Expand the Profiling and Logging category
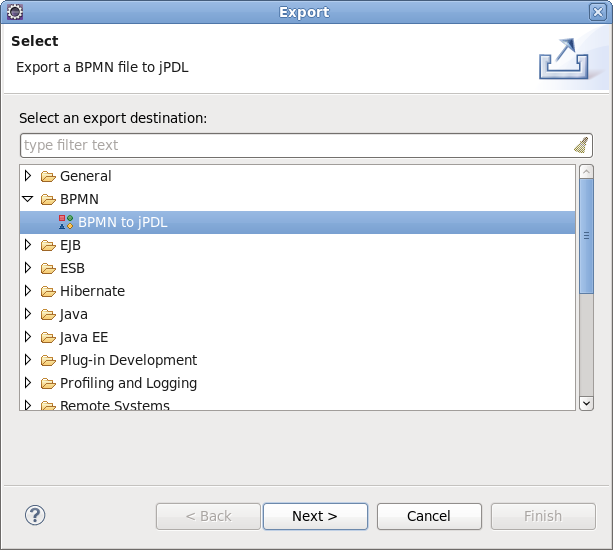 click(28, 383)
